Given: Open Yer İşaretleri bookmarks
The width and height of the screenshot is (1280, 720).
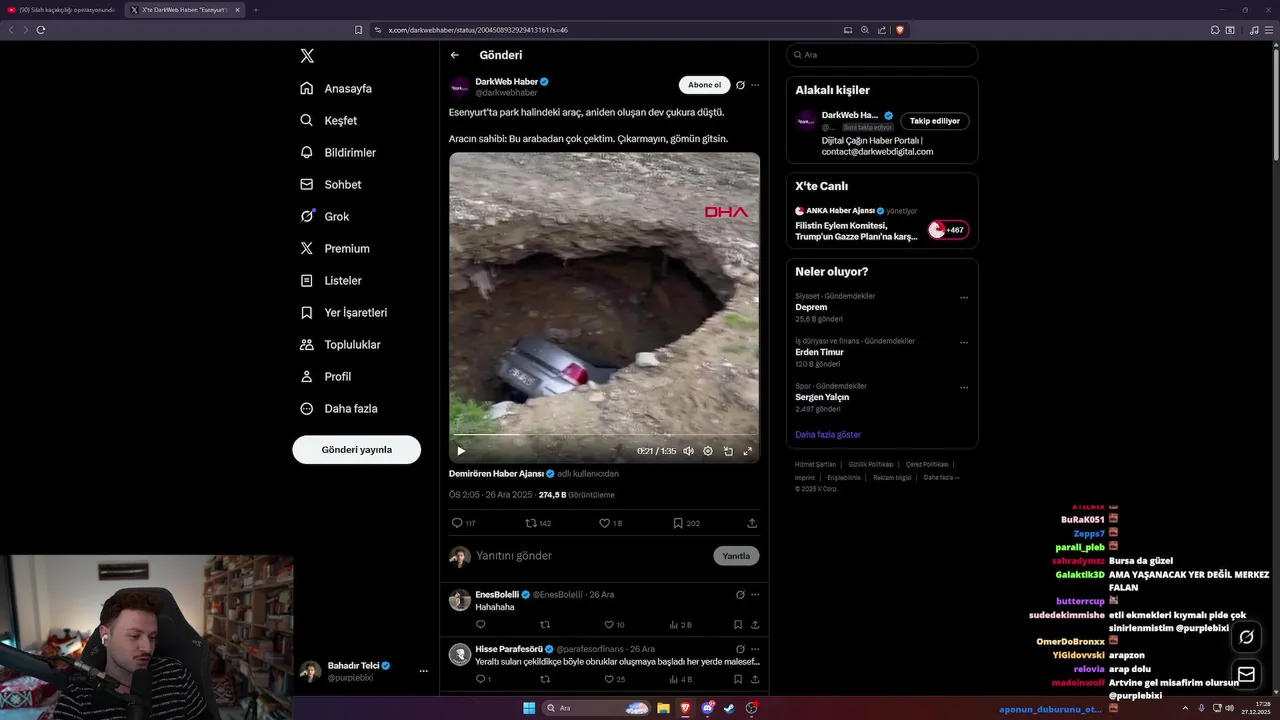Looking at the screenshot, I should (x=343, y=312).
